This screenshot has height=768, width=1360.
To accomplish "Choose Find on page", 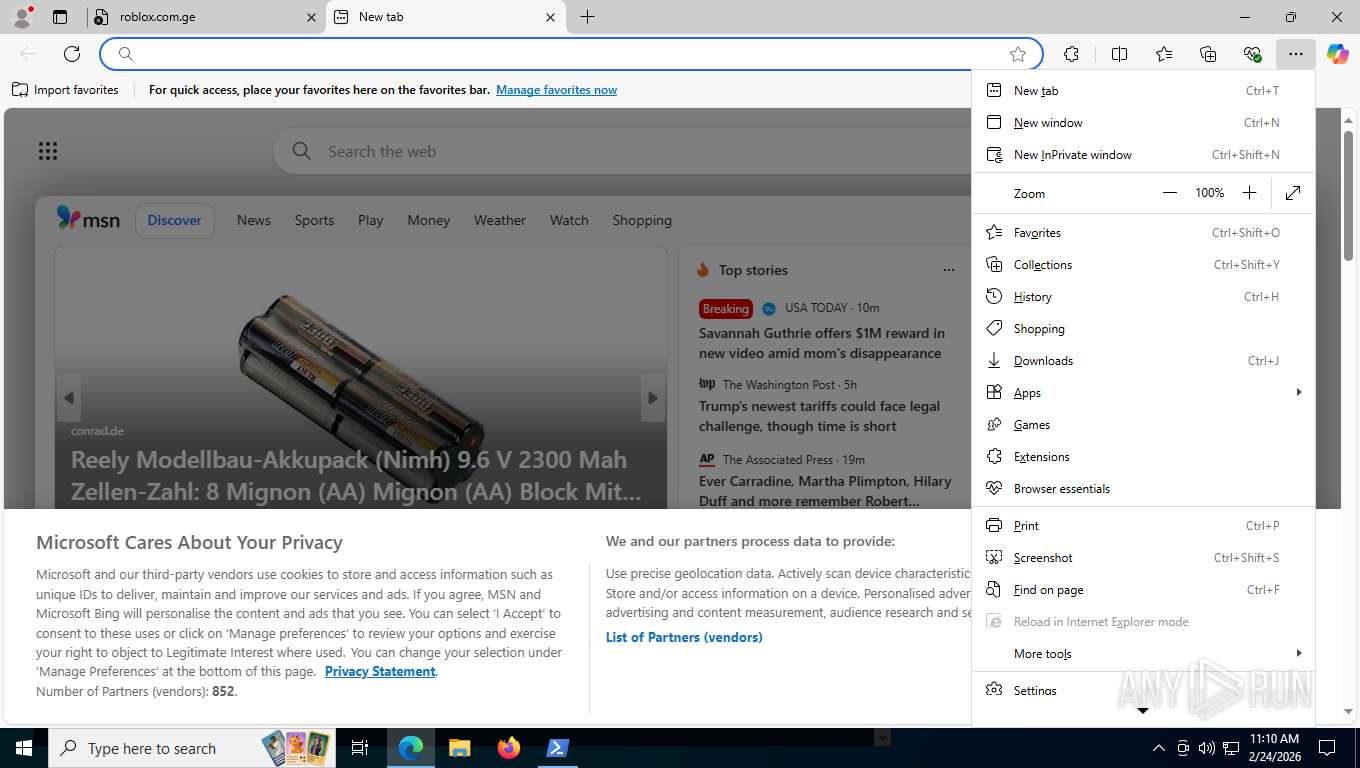I will pyautogui.click(x=1143, y=590).
